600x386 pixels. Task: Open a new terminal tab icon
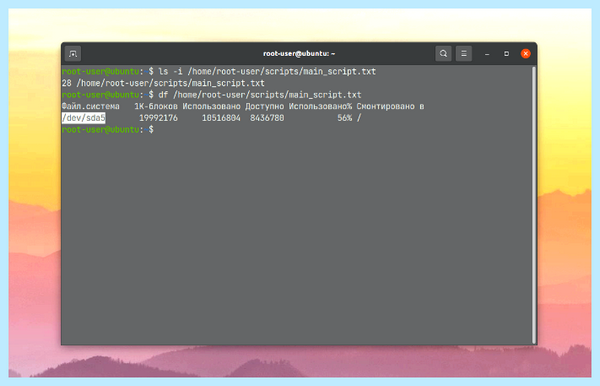pyautogui.click(x=73, y=54)
